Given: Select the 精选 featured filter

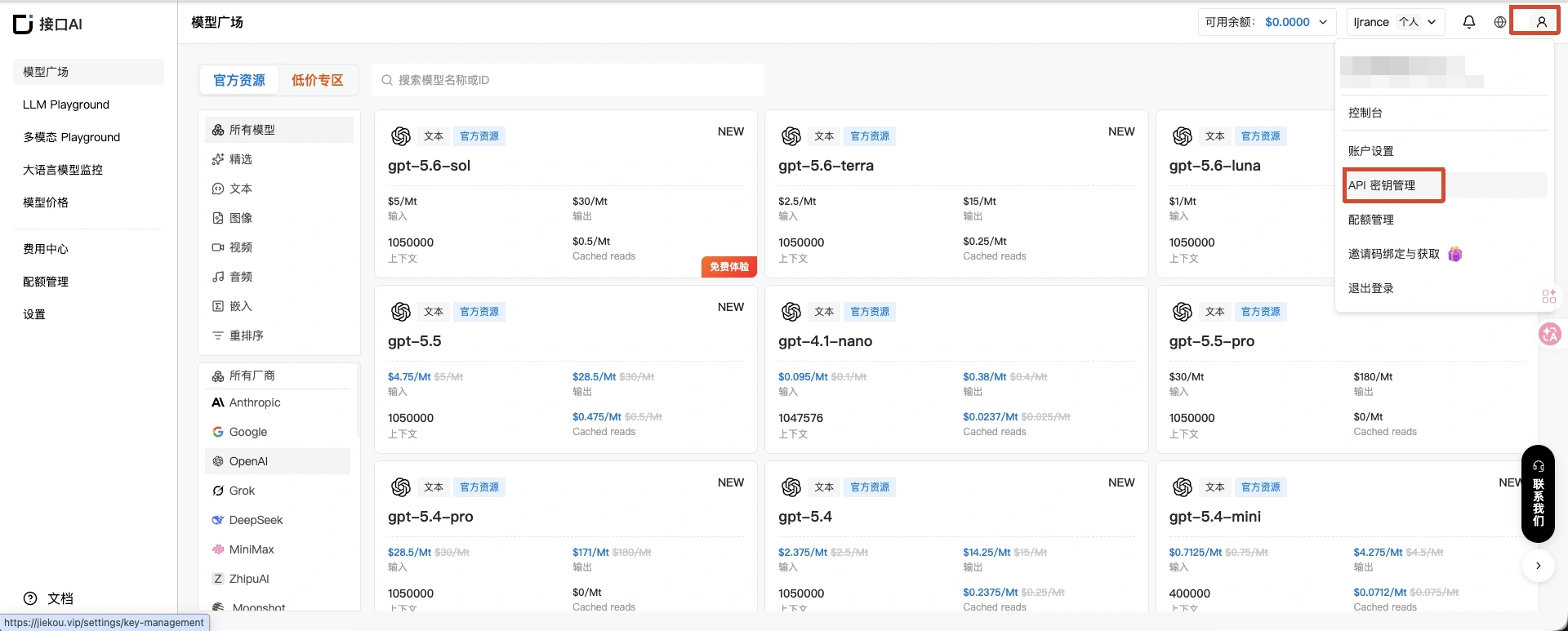Looking at the screenshot, I should click(279, 159).
